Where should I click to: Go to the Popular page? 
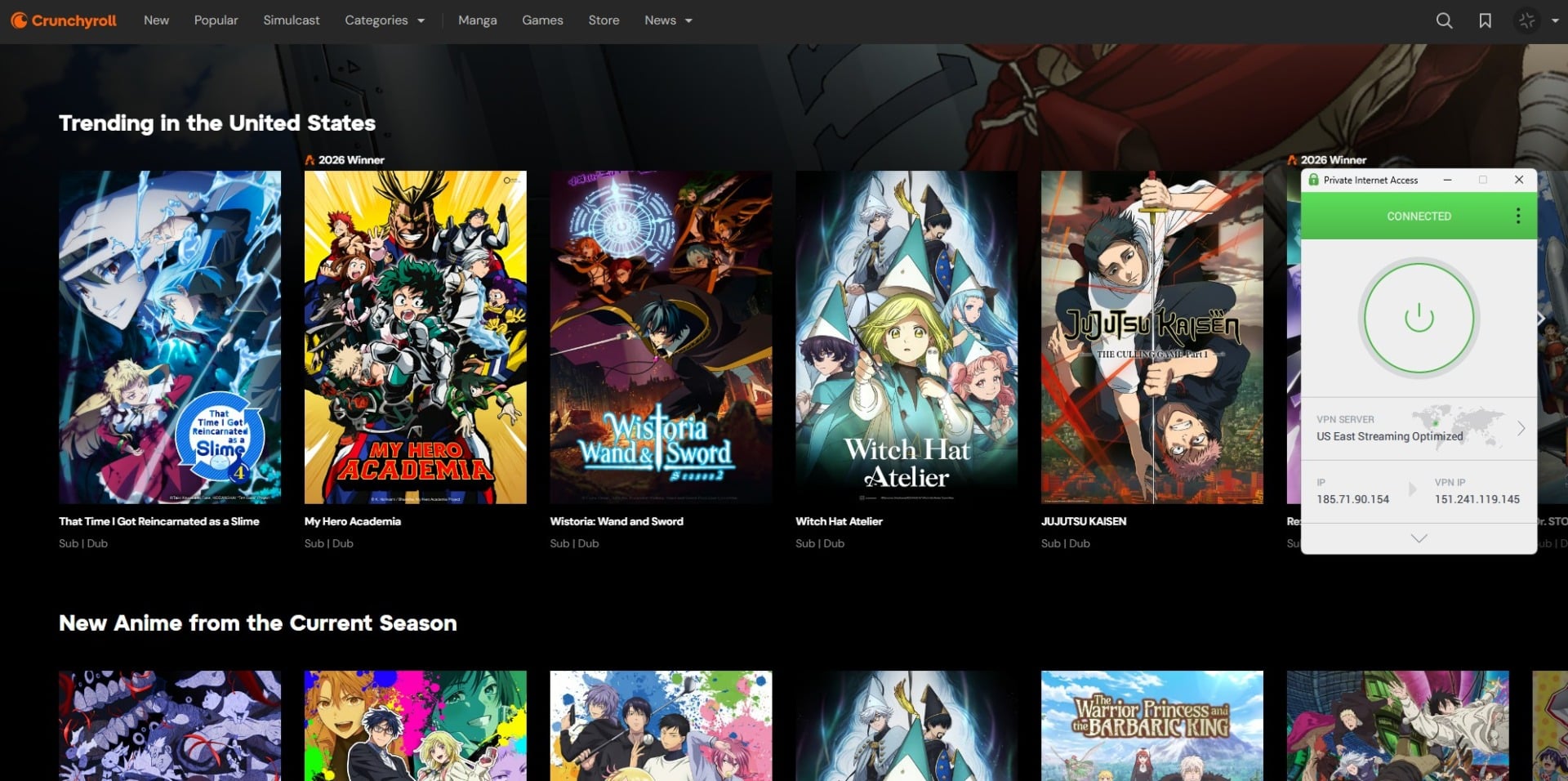tap(216, 20)
